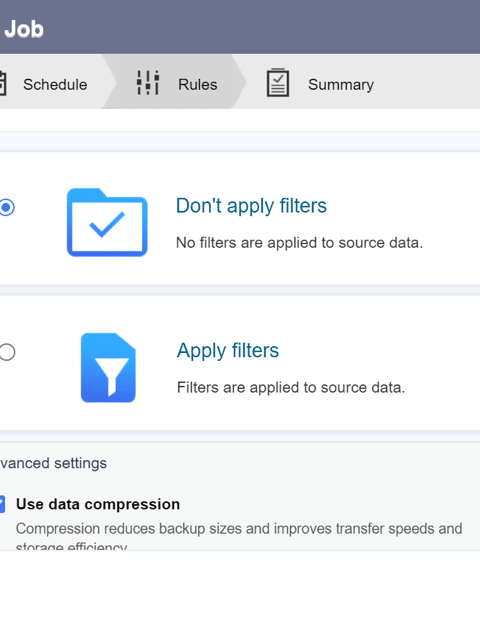Click the Rules sliders icon
This screenshot has height=618, width=480.
click(x=148, y=83)
